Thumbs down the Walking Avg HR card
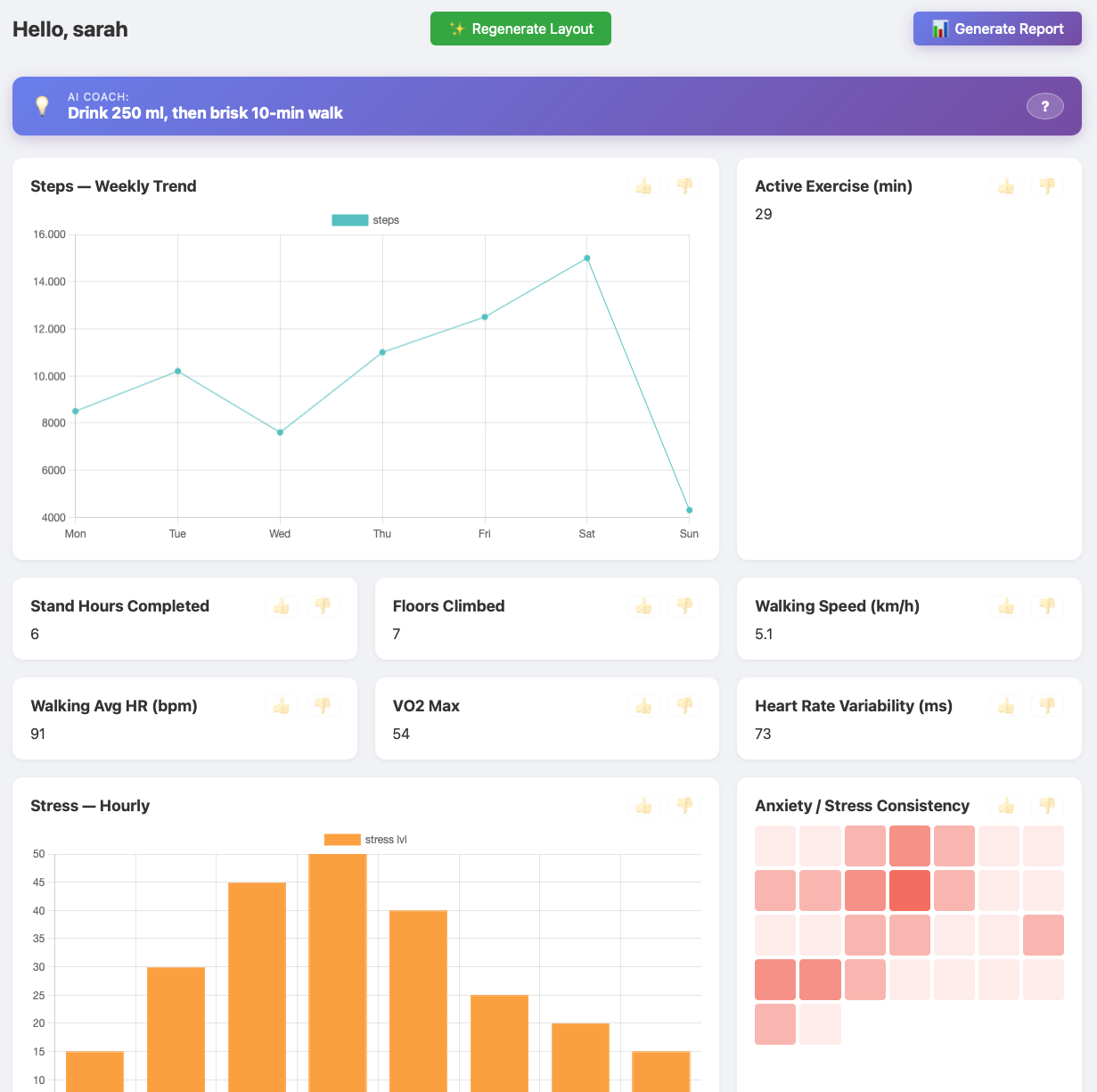 323,706
